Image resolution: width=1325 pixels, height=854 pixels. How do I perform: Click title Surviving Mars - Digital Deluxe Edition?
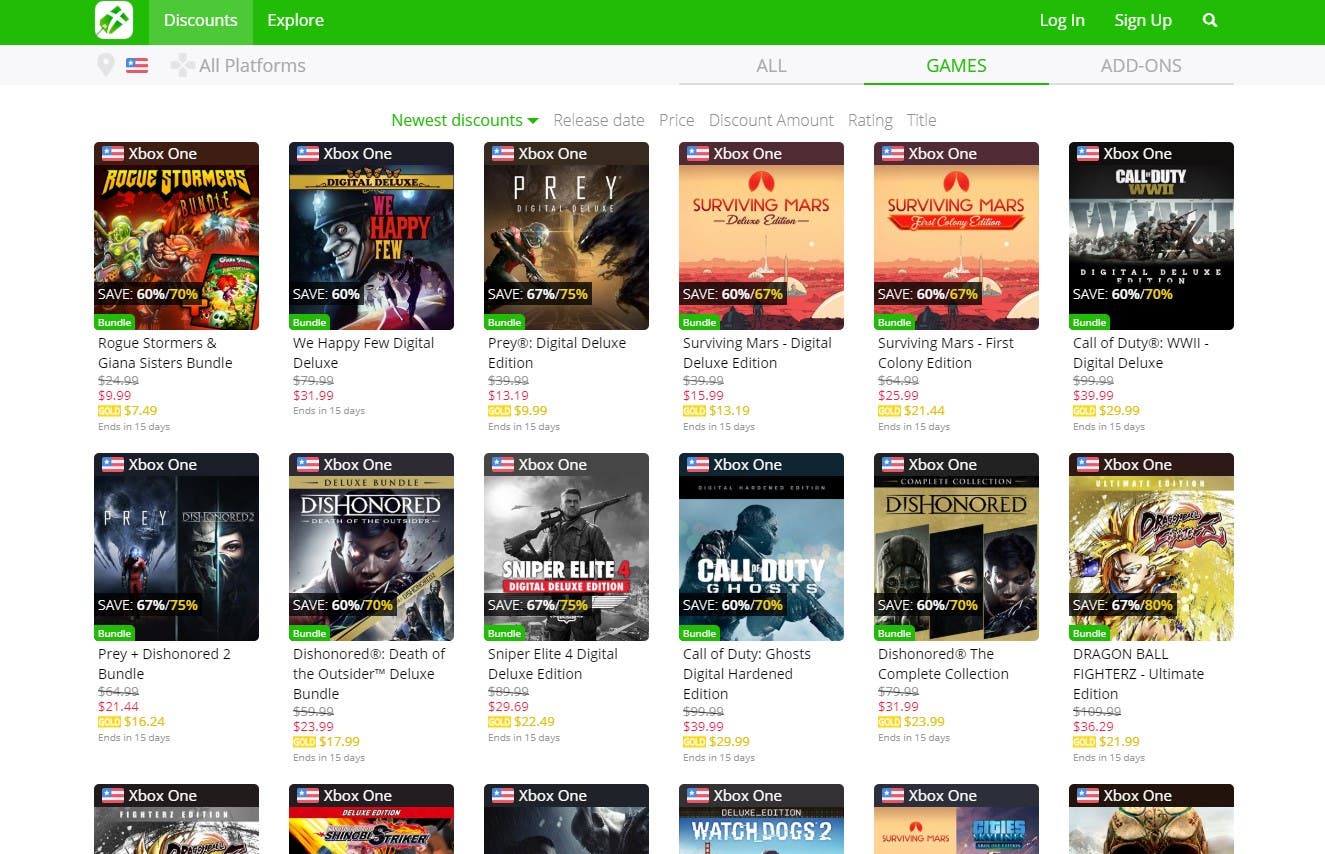pos(757,353)
